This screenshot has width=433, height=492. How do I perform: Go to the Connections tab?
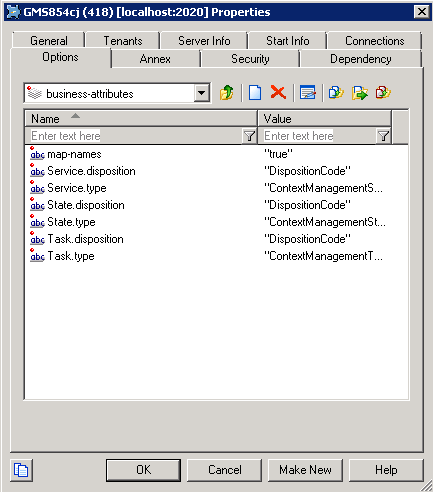(375, 41)
